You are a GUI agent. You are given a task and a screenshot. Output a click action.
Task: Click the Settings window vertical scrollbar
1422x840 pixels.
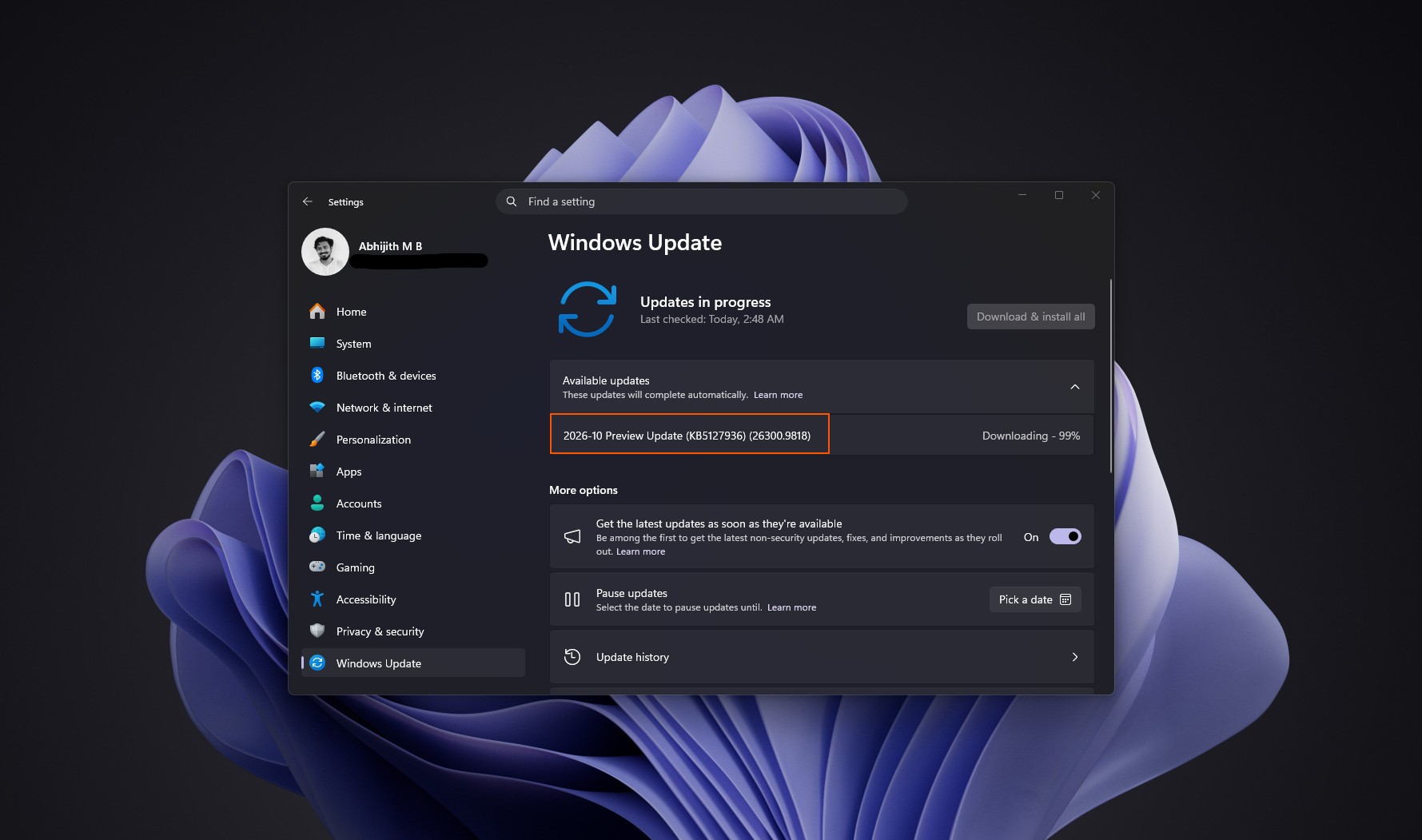[1111, 376]
